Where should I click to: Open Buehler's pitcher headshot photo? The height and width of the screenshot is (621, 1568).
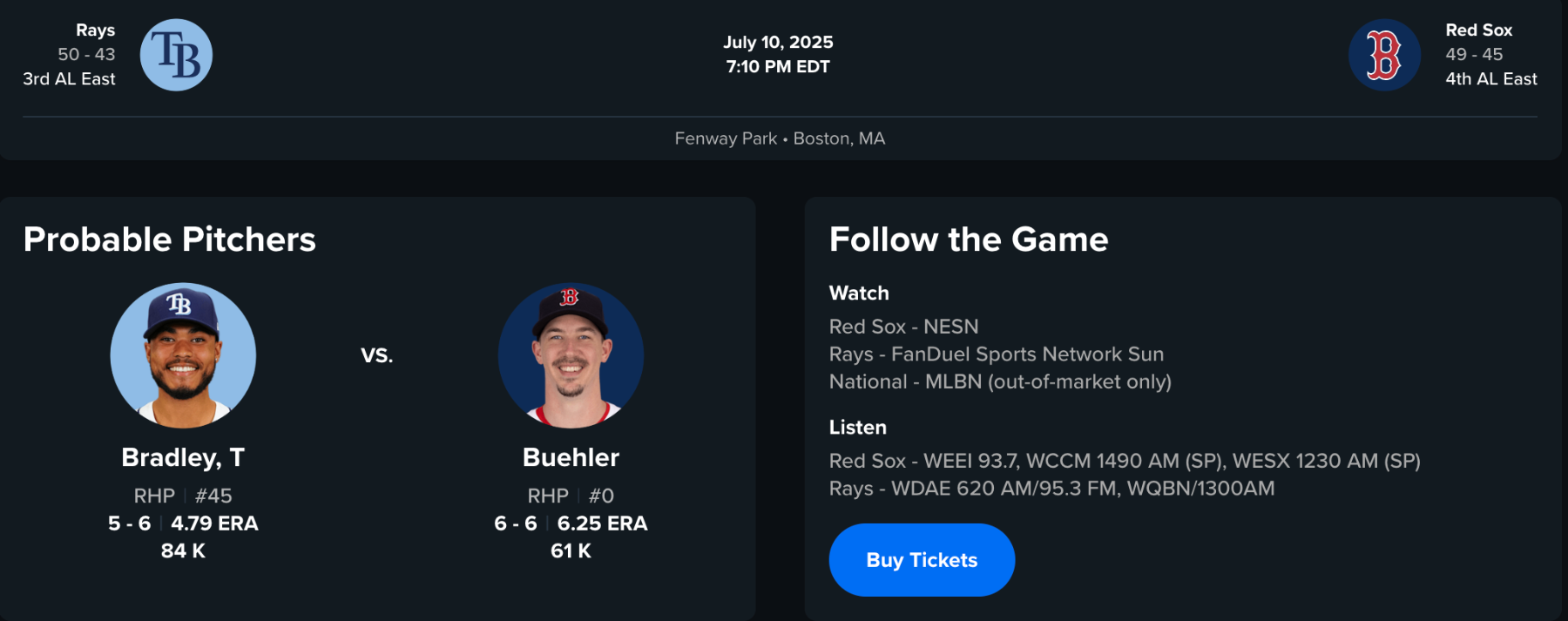click(571, 355)
